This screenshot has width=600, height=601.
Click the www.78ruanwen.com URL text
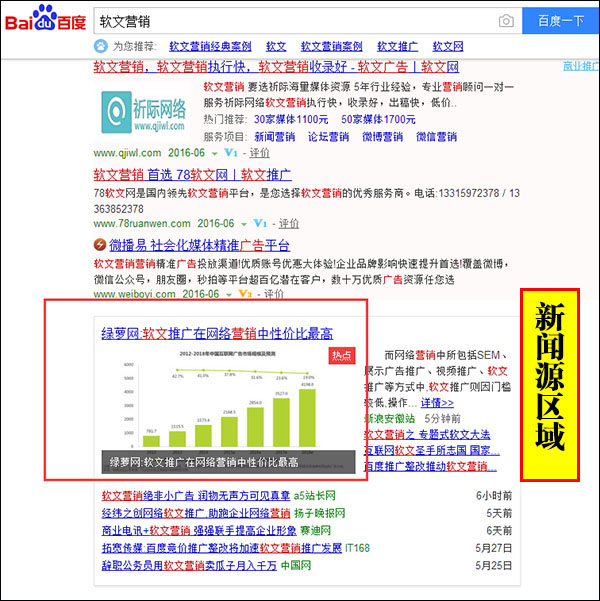[x=142, y=223]
